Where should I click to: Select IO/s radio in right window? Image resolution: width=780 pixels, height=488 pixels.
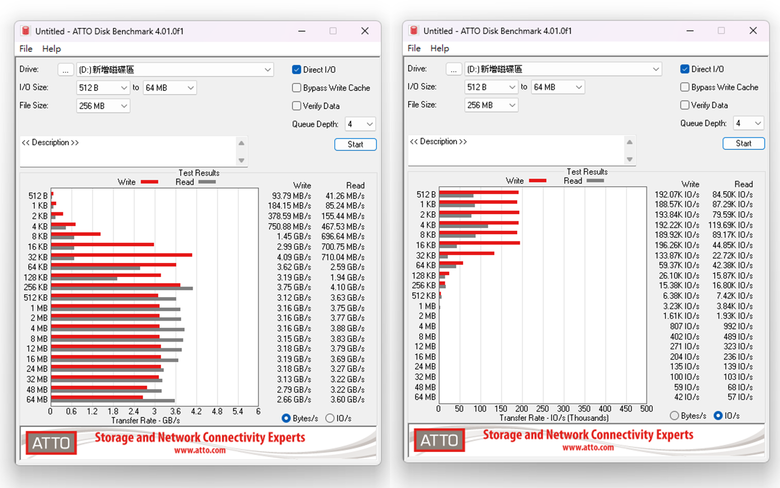click(x=718, y=415)
